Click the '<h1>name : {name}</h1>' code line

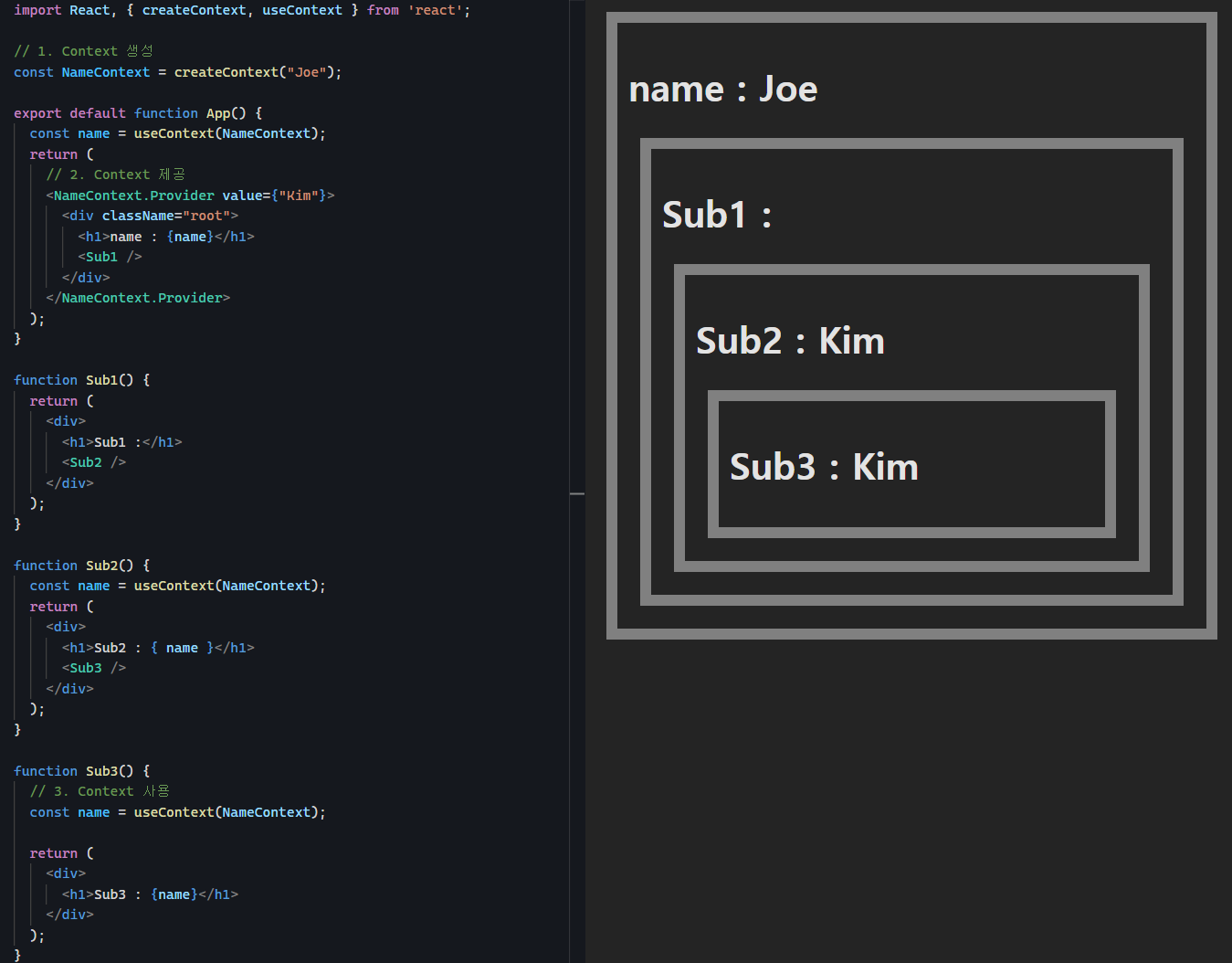coord(166,237)
